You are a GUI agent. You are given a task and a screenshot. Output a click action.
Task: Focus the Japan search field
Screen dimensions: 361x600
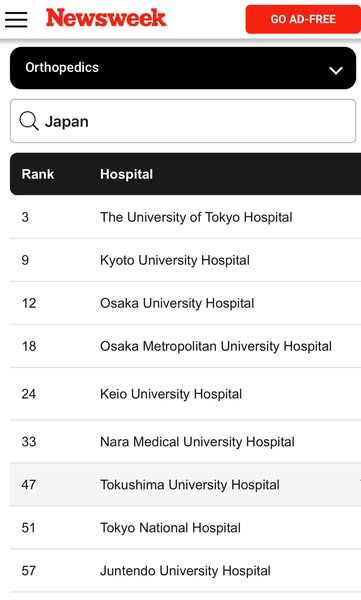coord(183,121)
